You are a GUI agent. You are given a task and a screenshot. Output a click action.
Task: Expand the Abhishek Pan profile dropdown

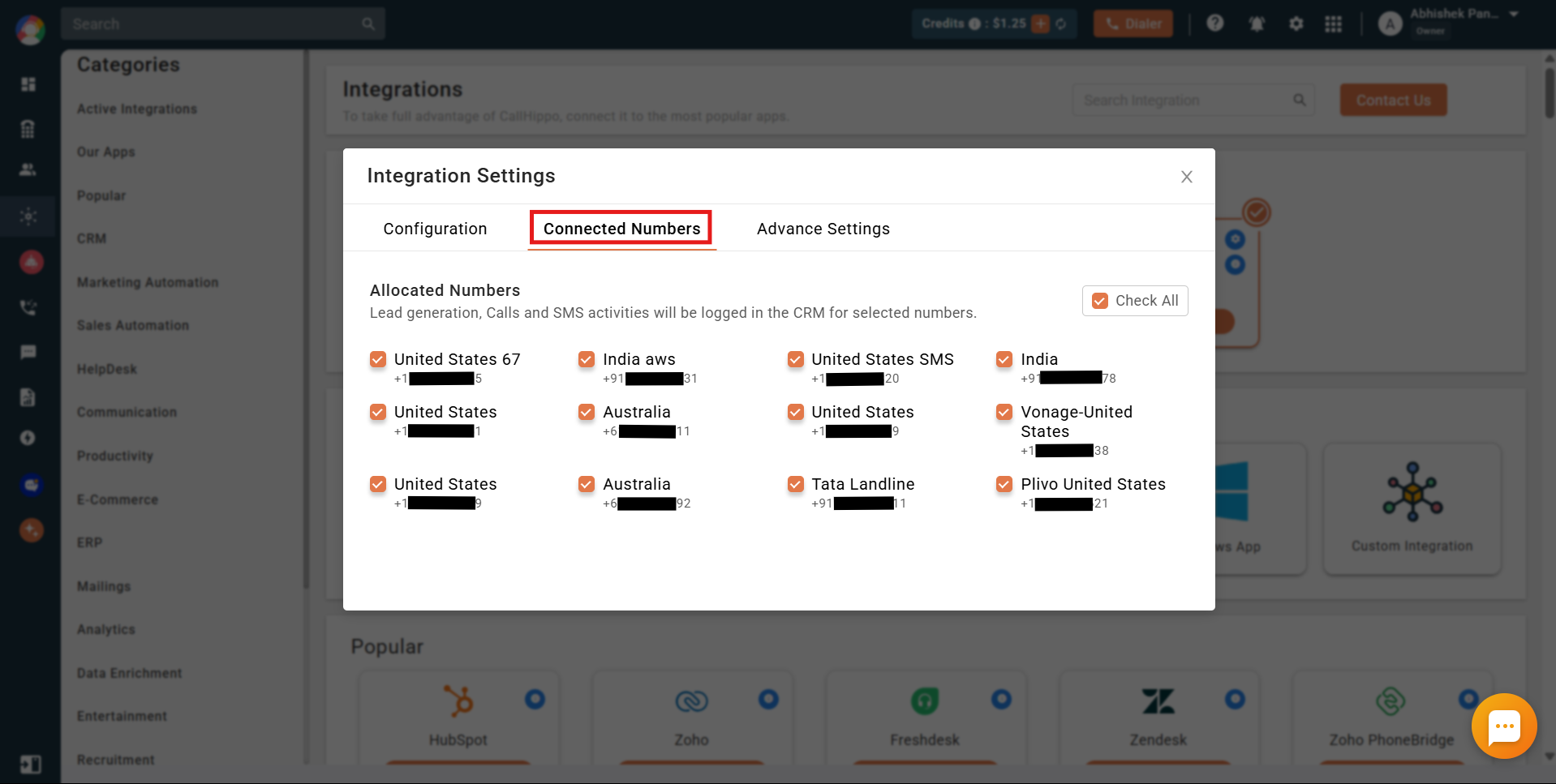click(x=1514, y=14)
